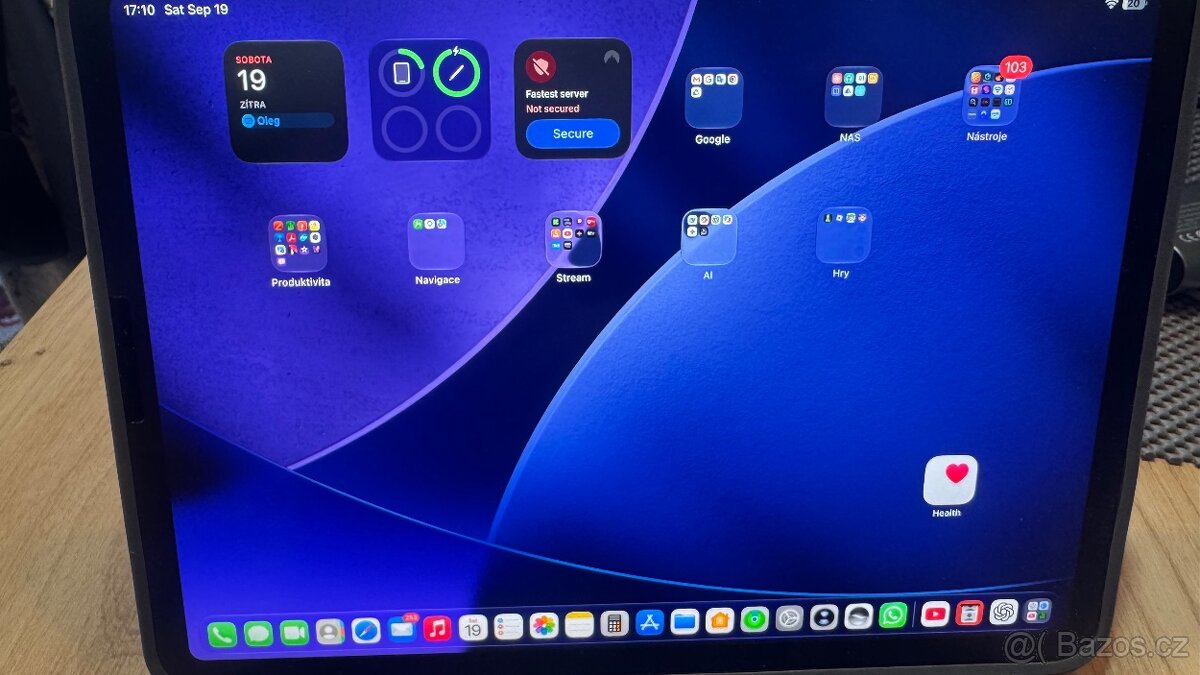The width and height of the screenshot is (1200, 675).
Task: Open the Sobota 19 calendar widget
Action: point(285,101)
